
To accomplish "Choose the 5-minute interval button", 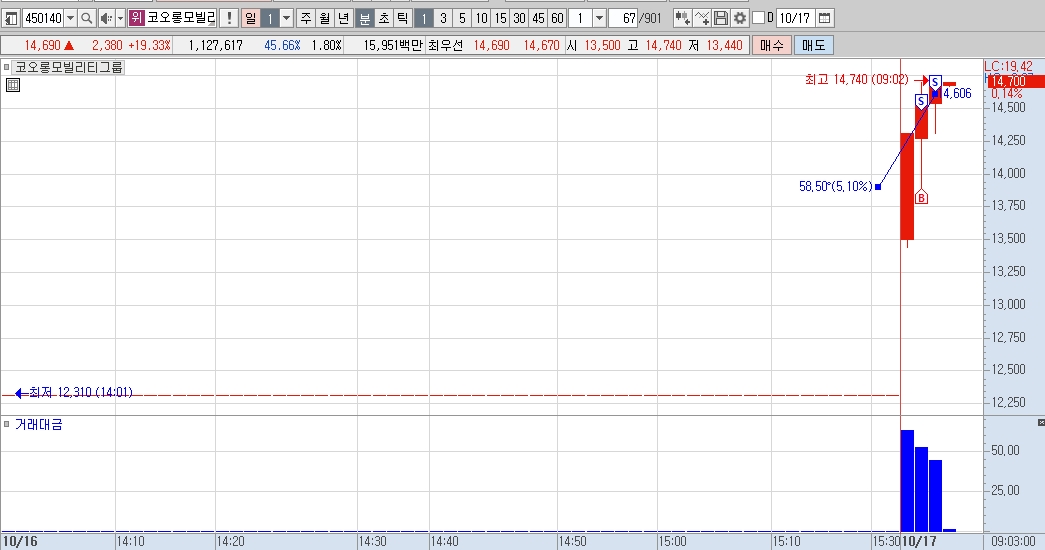I will tap(462, 18).
